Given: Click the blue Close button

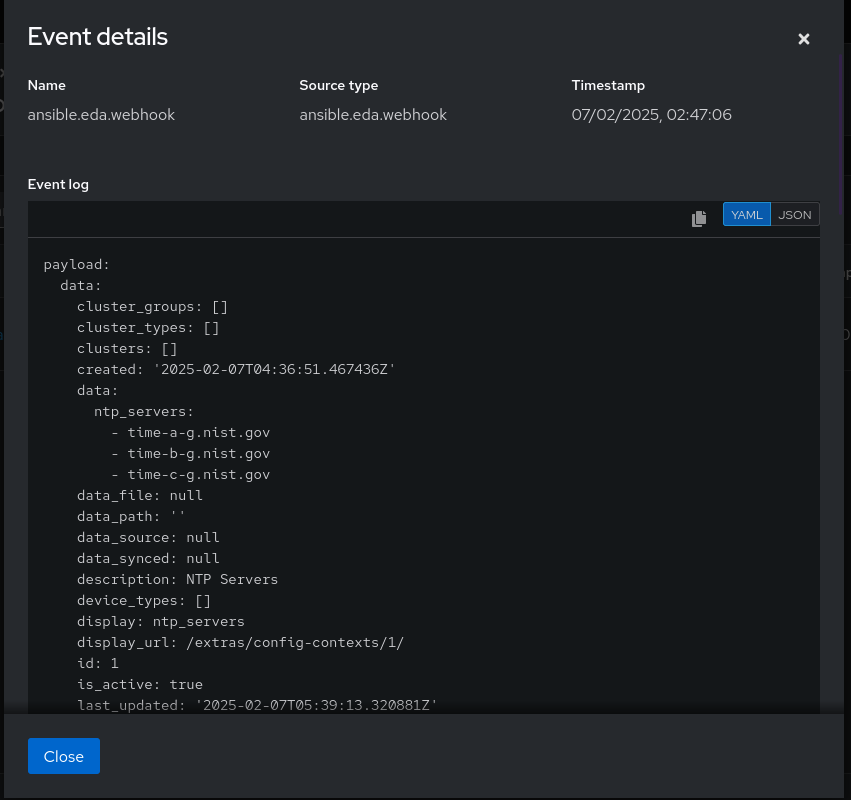Looking at the screenshot, I should point(63,756).
